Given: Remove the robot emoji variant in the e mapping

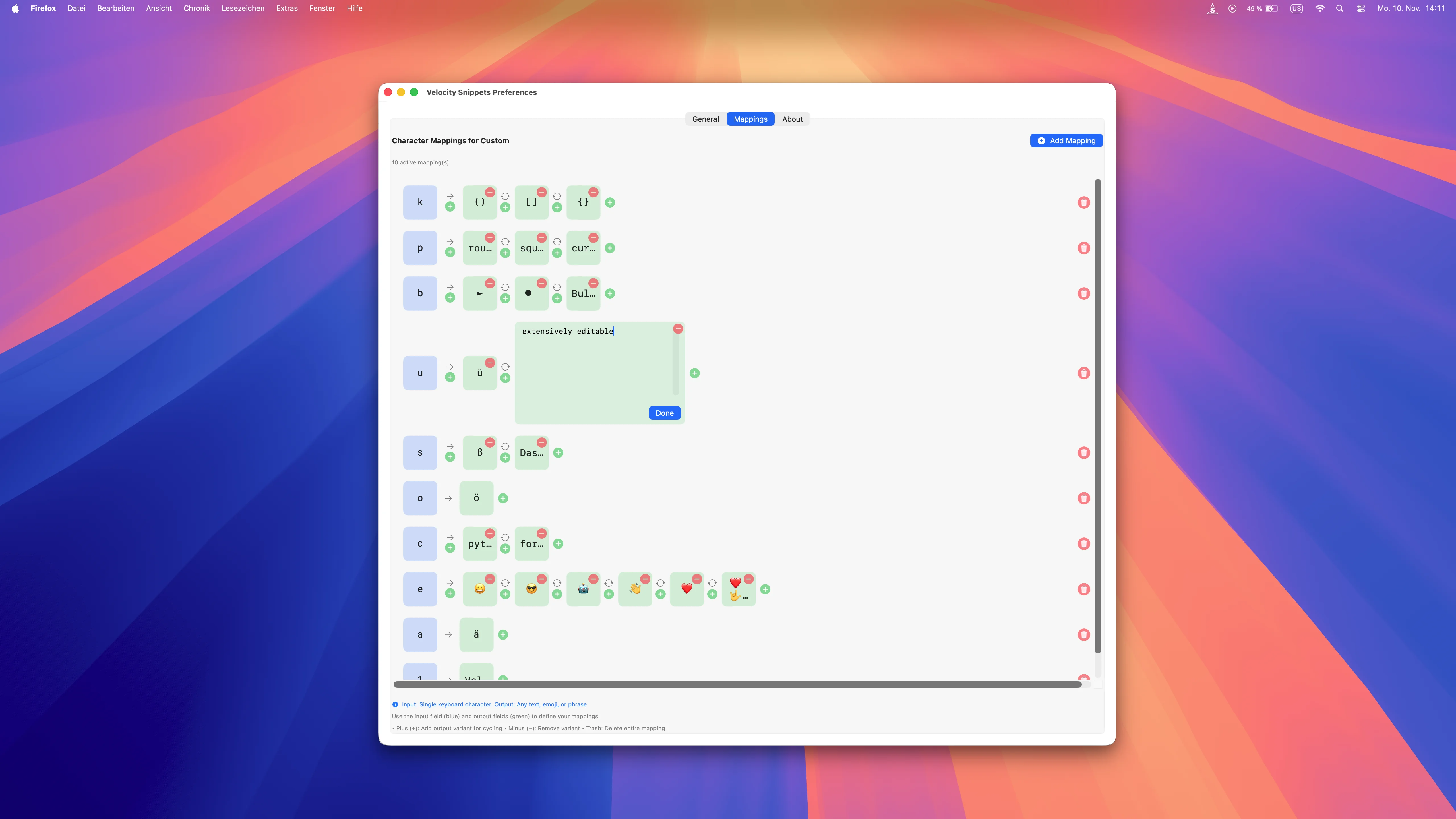Looking at the screenshot, I should coord(593,579).
